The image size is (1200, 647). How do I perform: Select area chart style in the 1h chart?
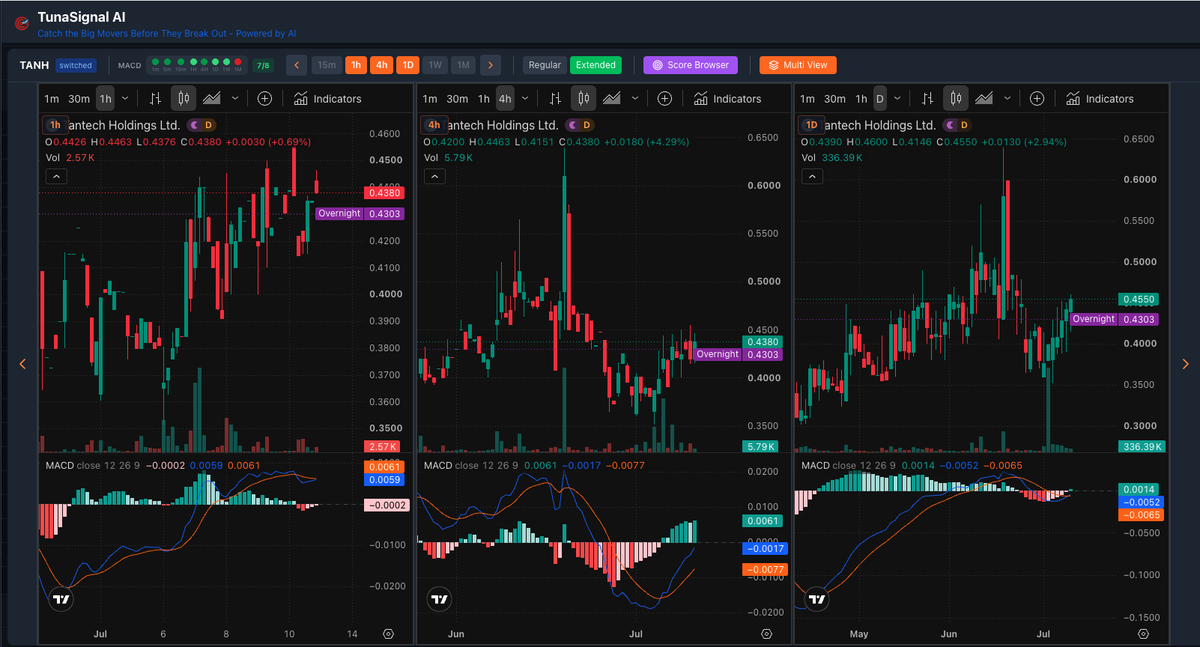coord(211,98)
